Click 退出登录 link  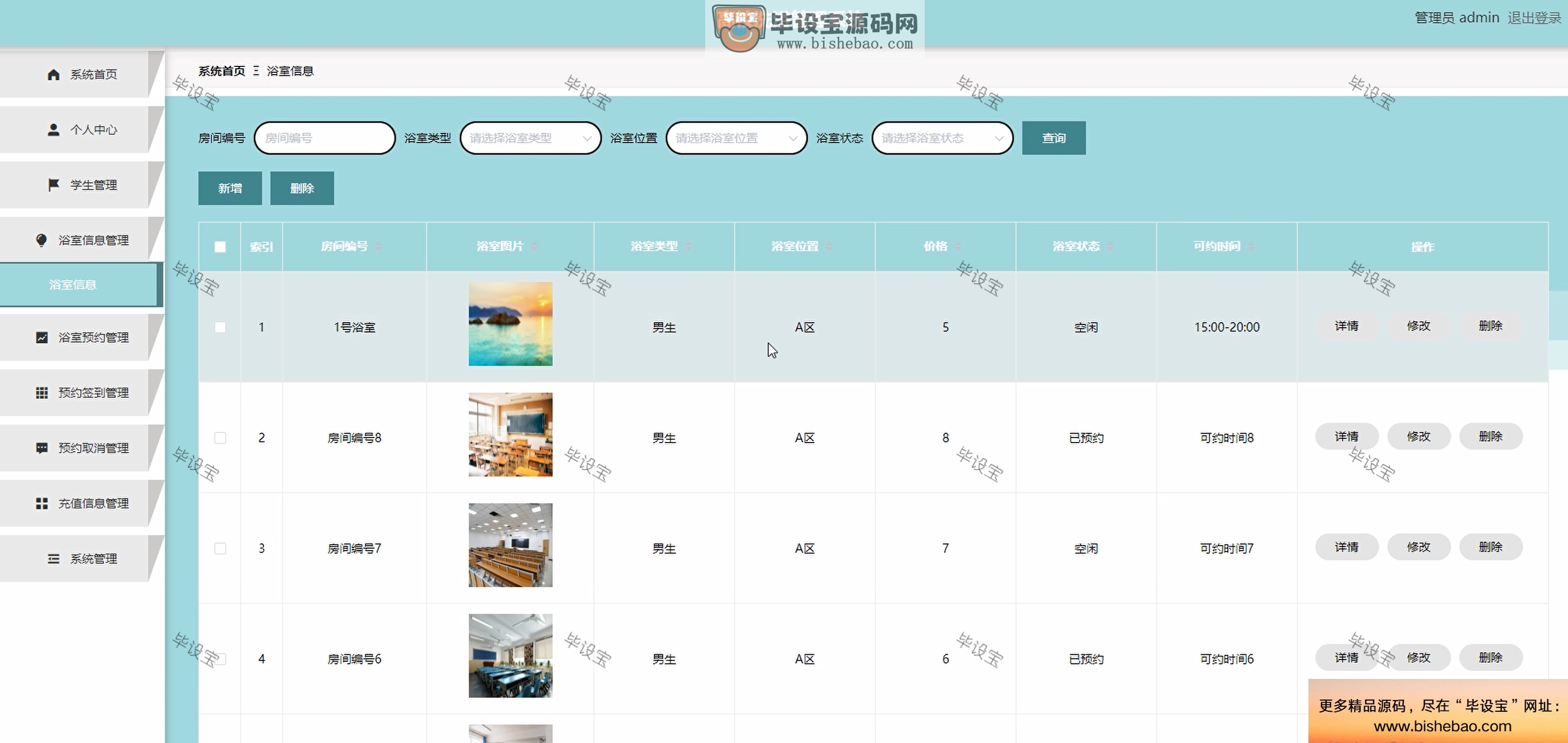tap(1534, 18)
